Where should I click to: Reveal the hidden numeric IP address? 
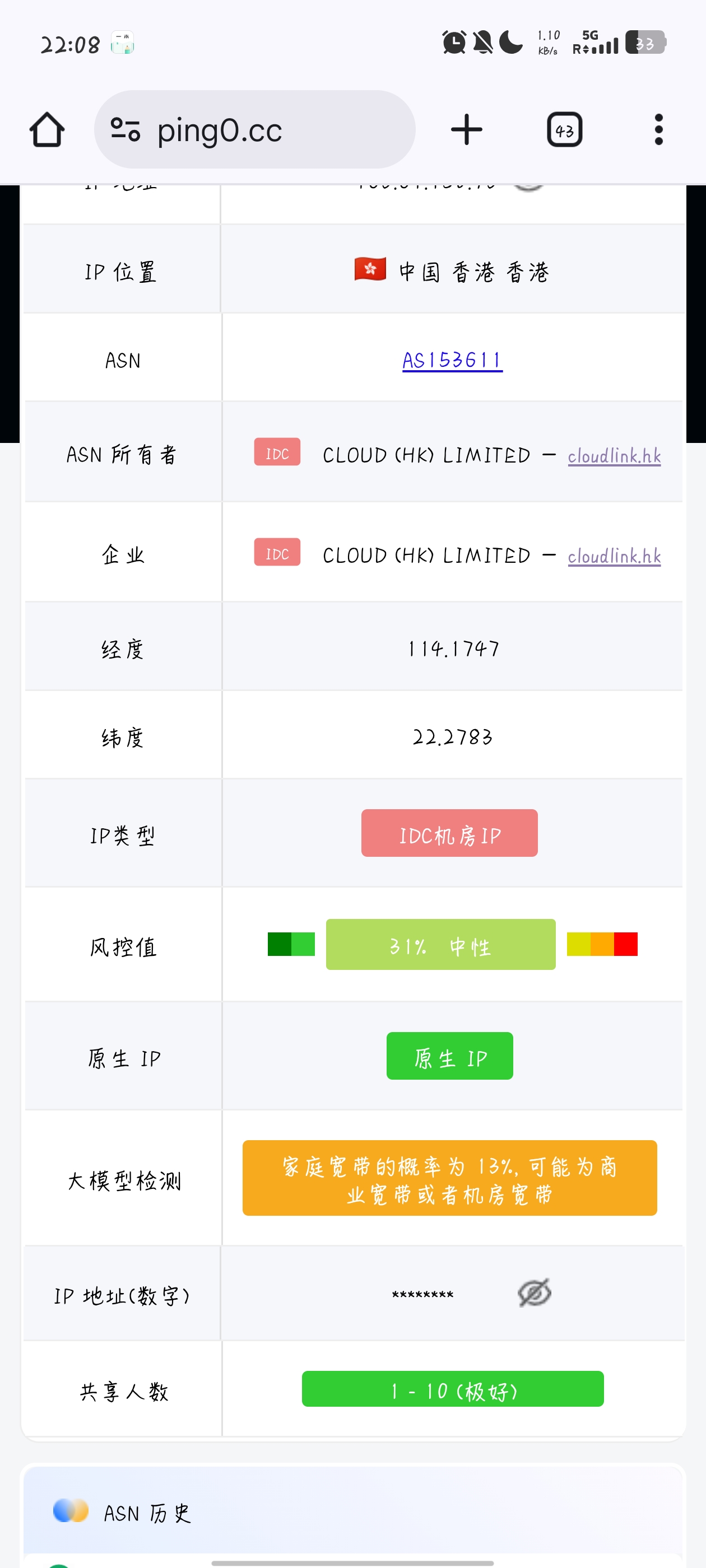pos(534,1292)
